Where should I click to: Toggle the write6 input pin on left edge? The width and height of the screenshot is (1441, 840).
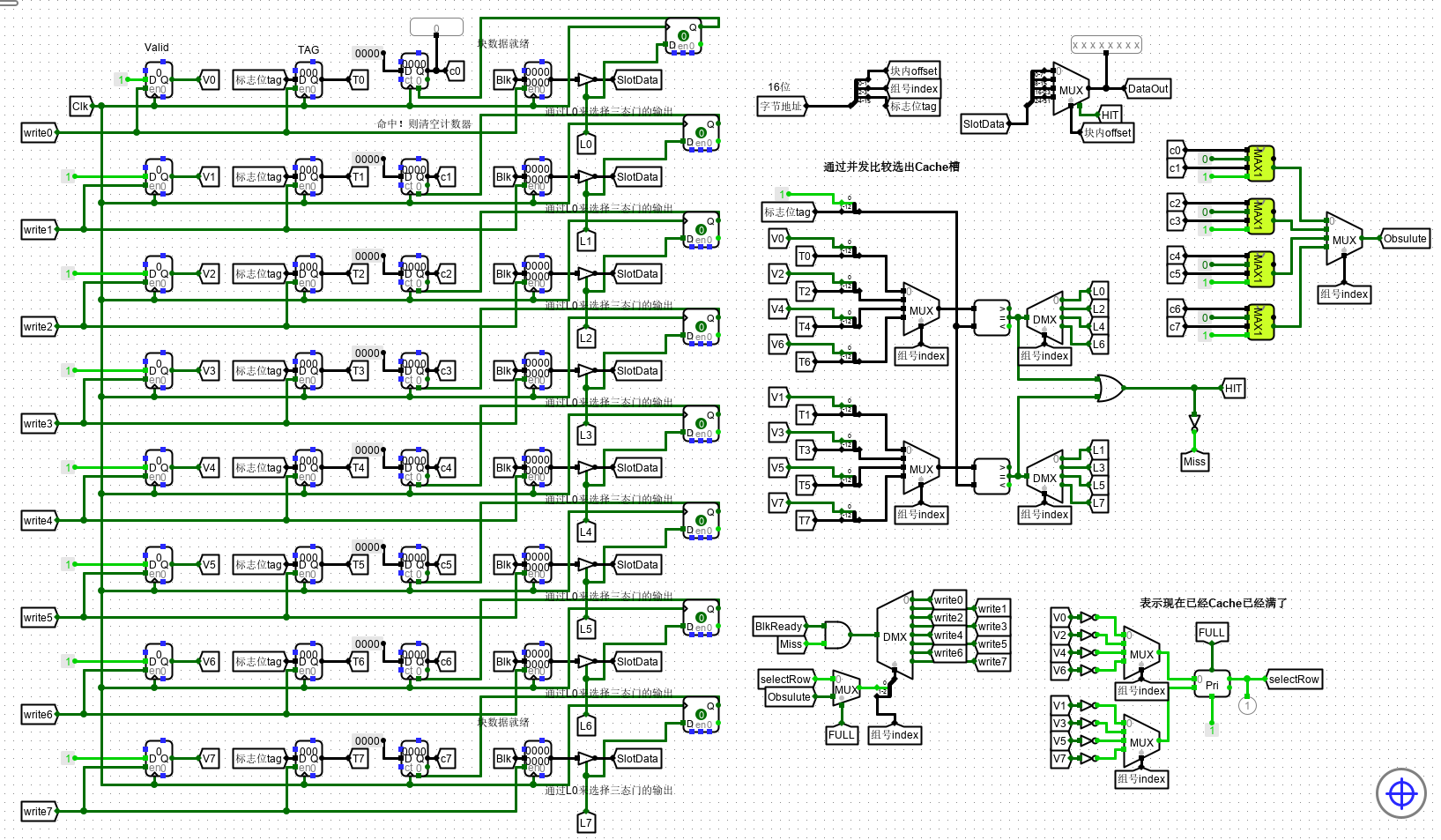(x=39, y=715)
